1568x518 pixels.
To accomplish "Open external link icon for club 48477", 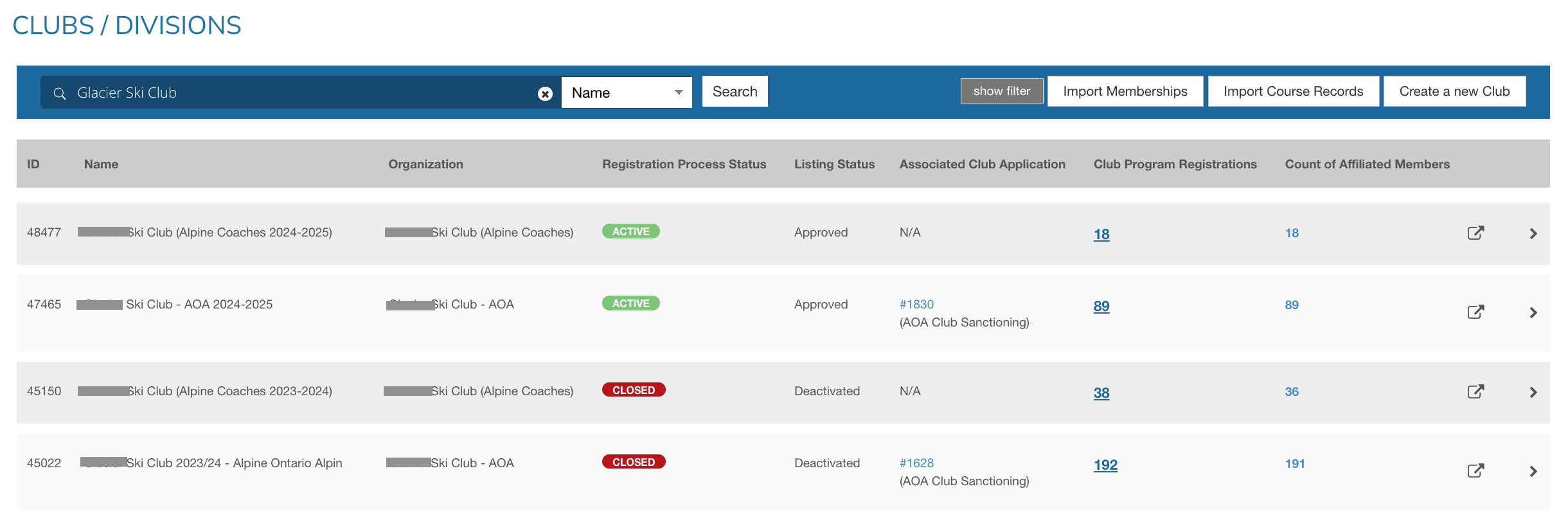I will pyautogui.click(x=1475, y=233).
